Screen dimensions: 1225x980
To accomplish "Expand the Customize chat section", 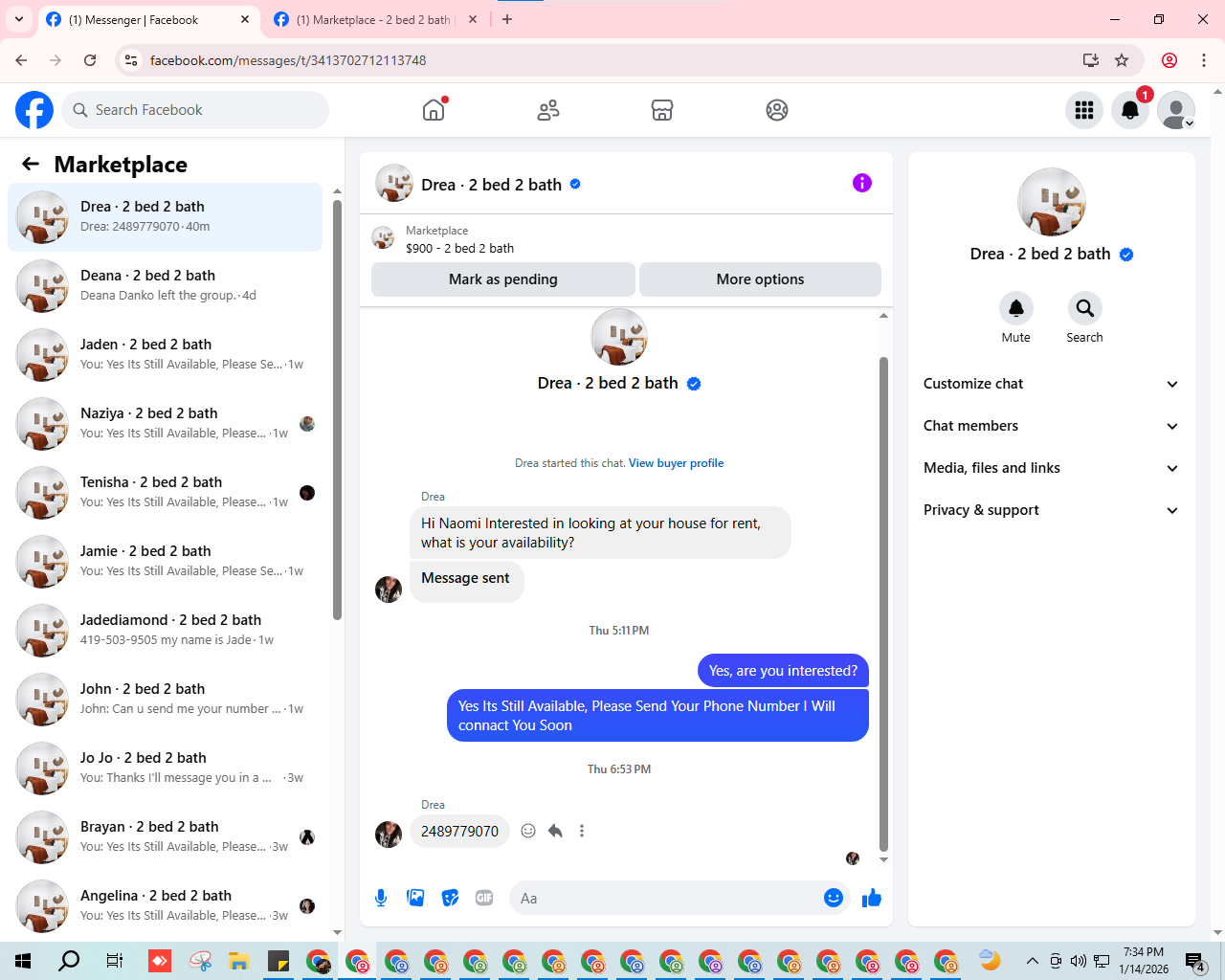I will 1051,384.
